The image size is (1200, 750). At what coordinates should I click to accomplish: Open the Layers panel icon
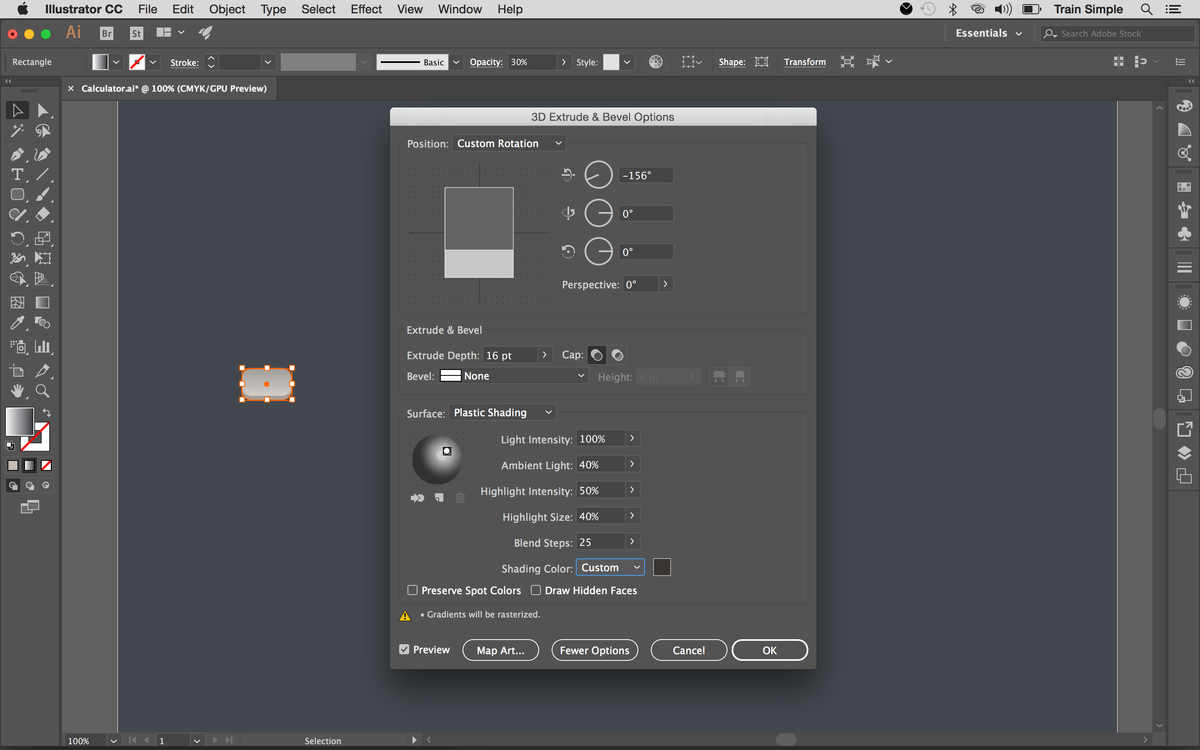pyautogui.click(x=1183, y=451)
